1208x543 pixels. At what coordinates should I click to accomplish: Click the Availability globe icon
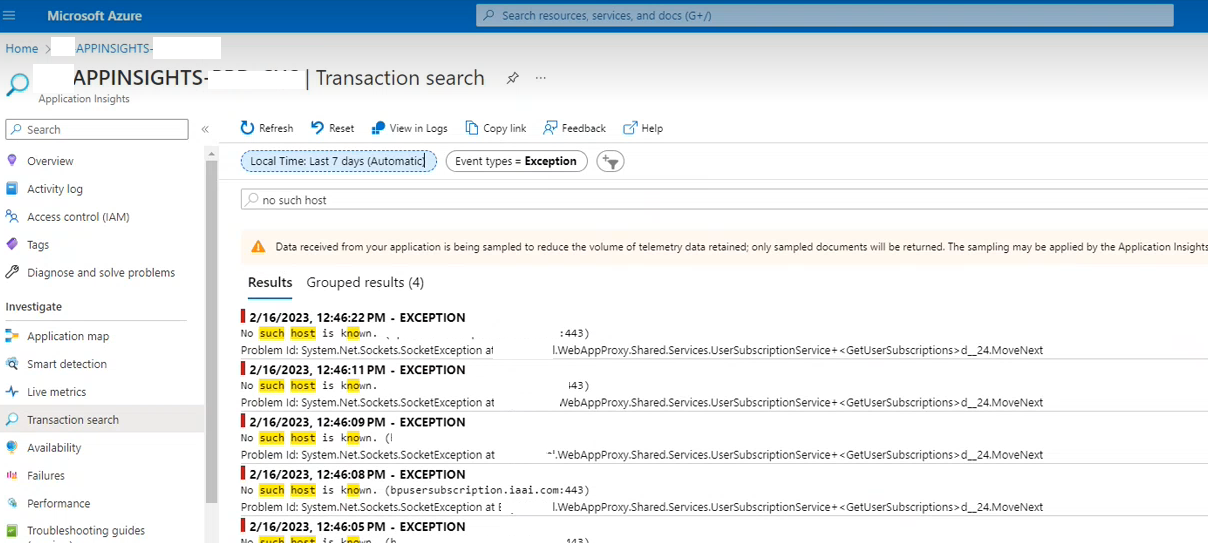point(12,448)
